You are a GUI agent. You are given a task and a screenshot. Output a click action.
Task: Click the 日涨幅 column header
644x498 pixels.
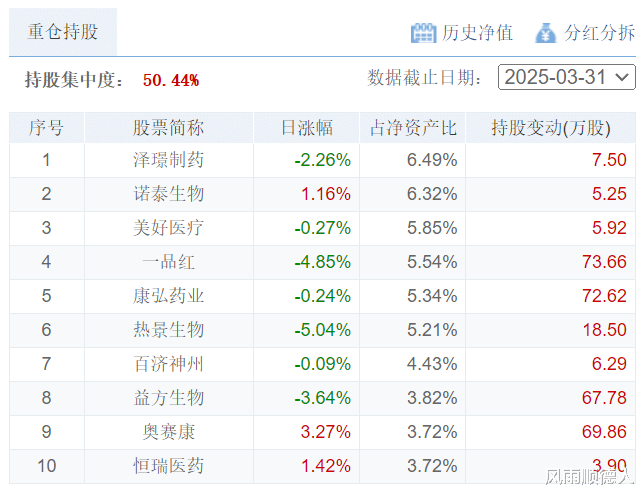[306, 128]
